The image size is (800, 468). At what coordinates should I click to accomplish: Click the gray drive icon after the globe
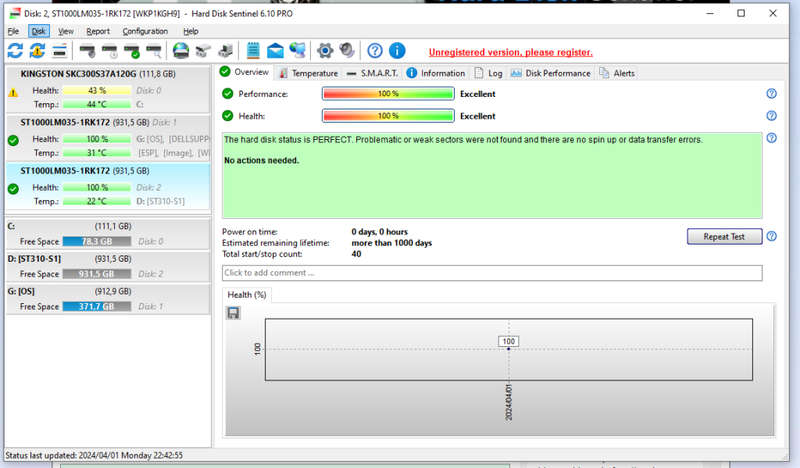(203, 51)
